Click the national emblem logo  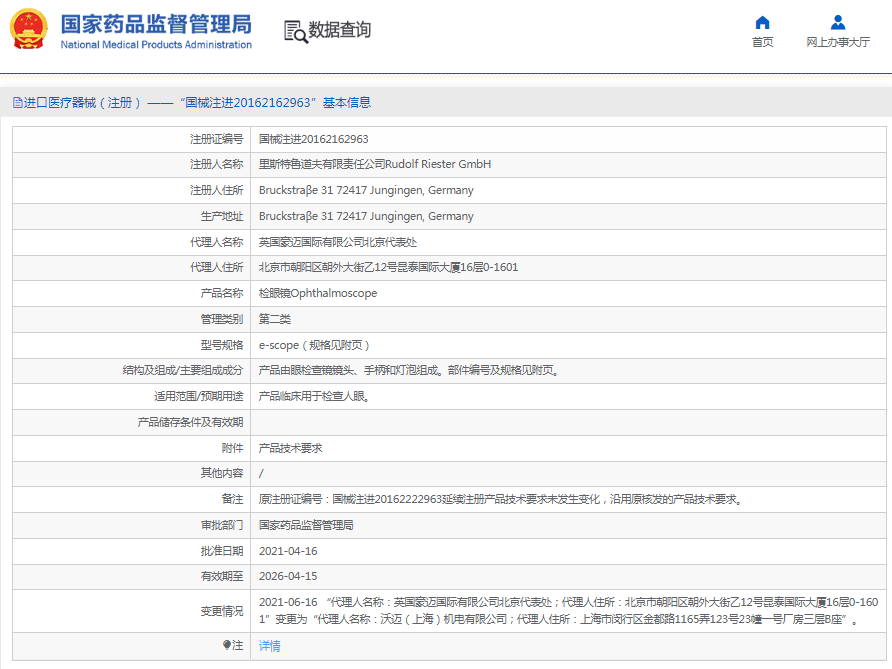(x=29, y=31)
